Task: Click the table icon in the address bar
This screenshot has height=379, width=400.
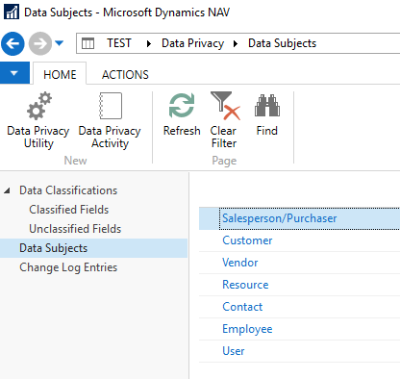Action: (x=88, y=43)
